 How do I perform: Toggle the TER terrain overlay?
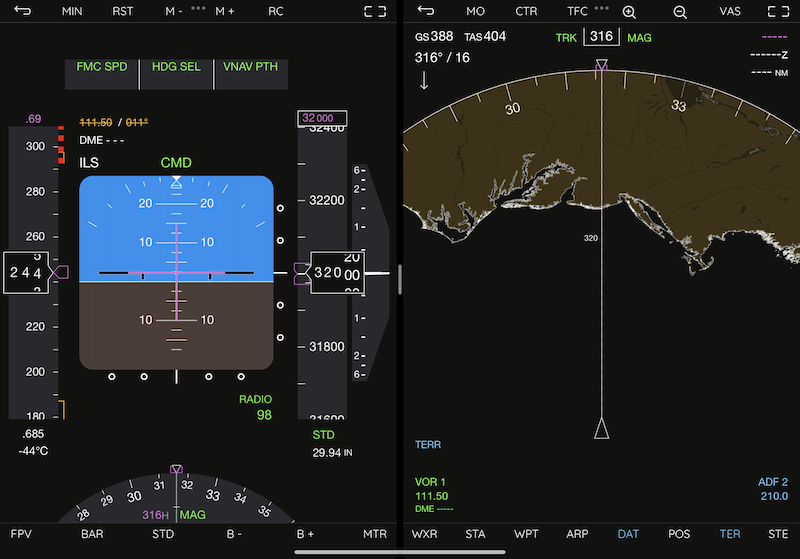729,534
